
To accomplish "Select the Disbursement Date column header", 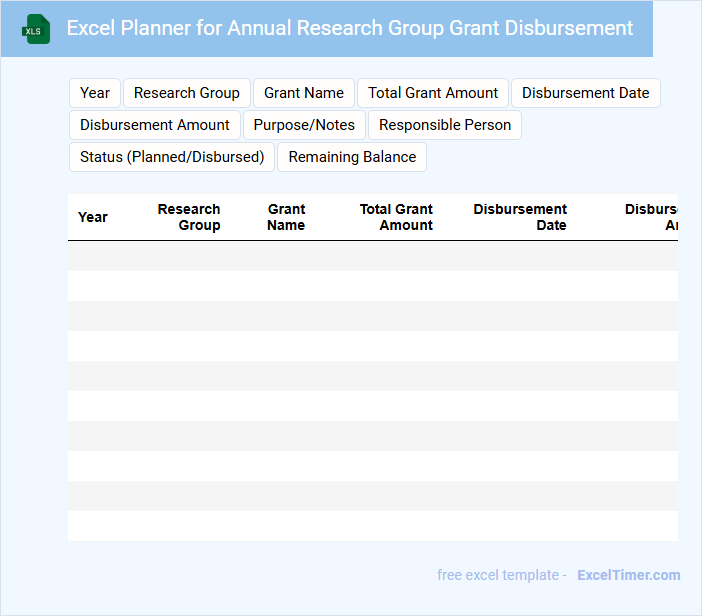I will (520, 217).
